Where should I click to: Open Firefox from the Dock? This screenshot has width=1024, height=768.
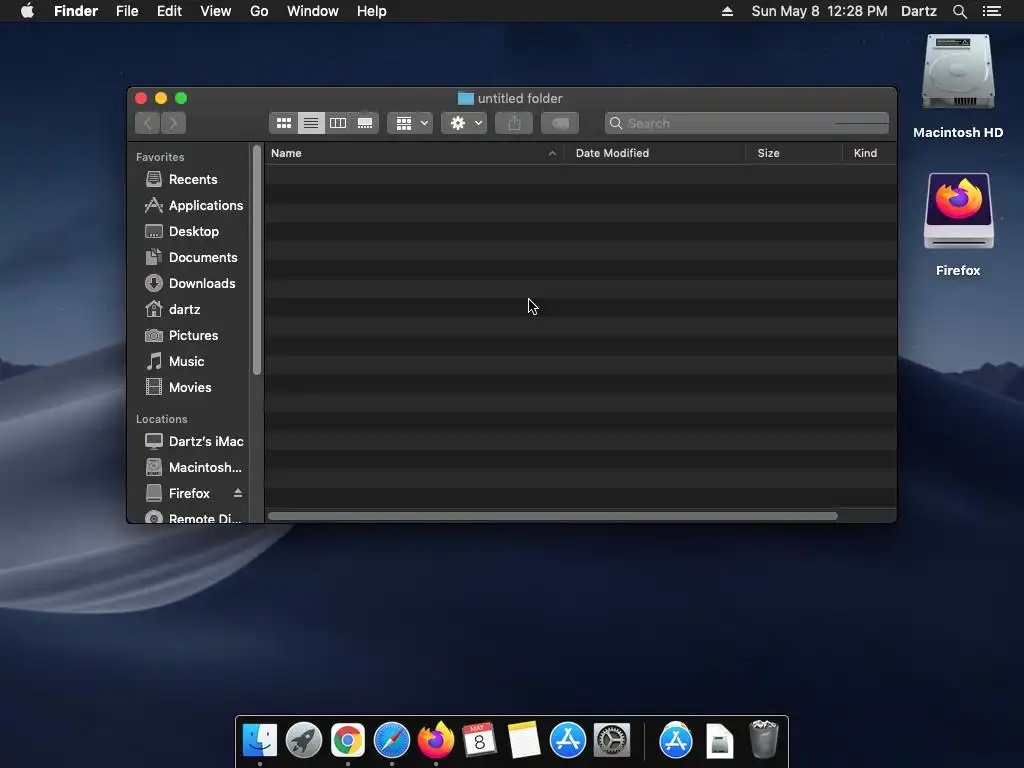tap(436, 740)
